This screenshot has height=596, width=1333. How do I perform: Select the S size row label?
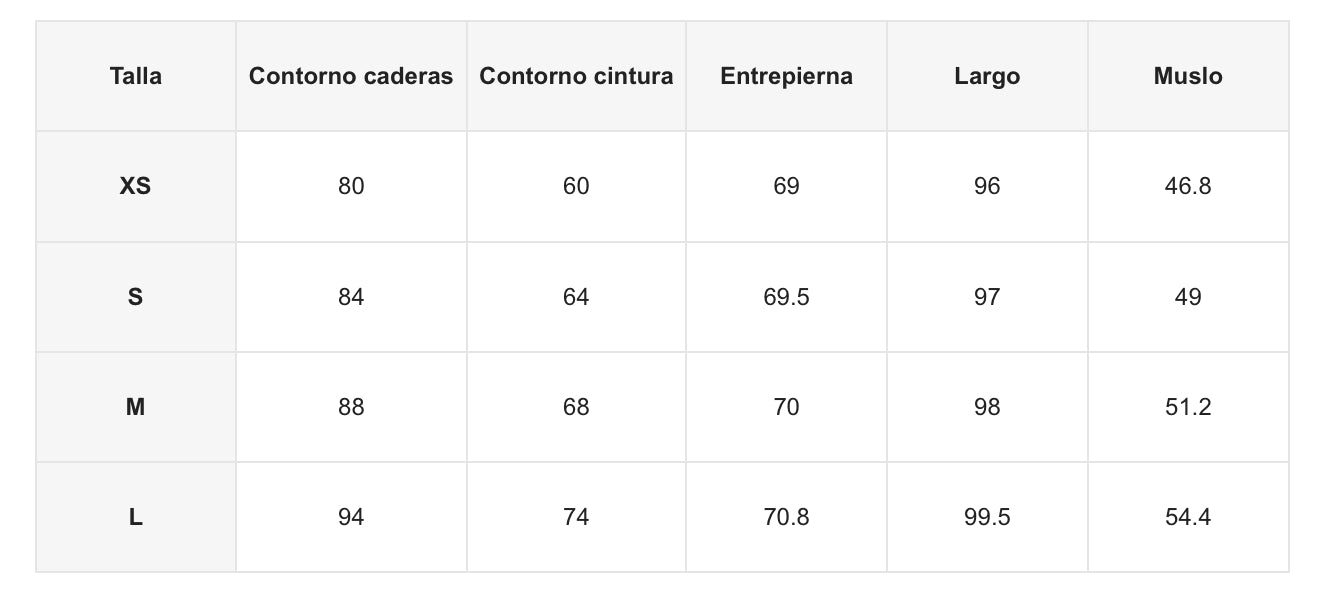(x=136, y=297)
